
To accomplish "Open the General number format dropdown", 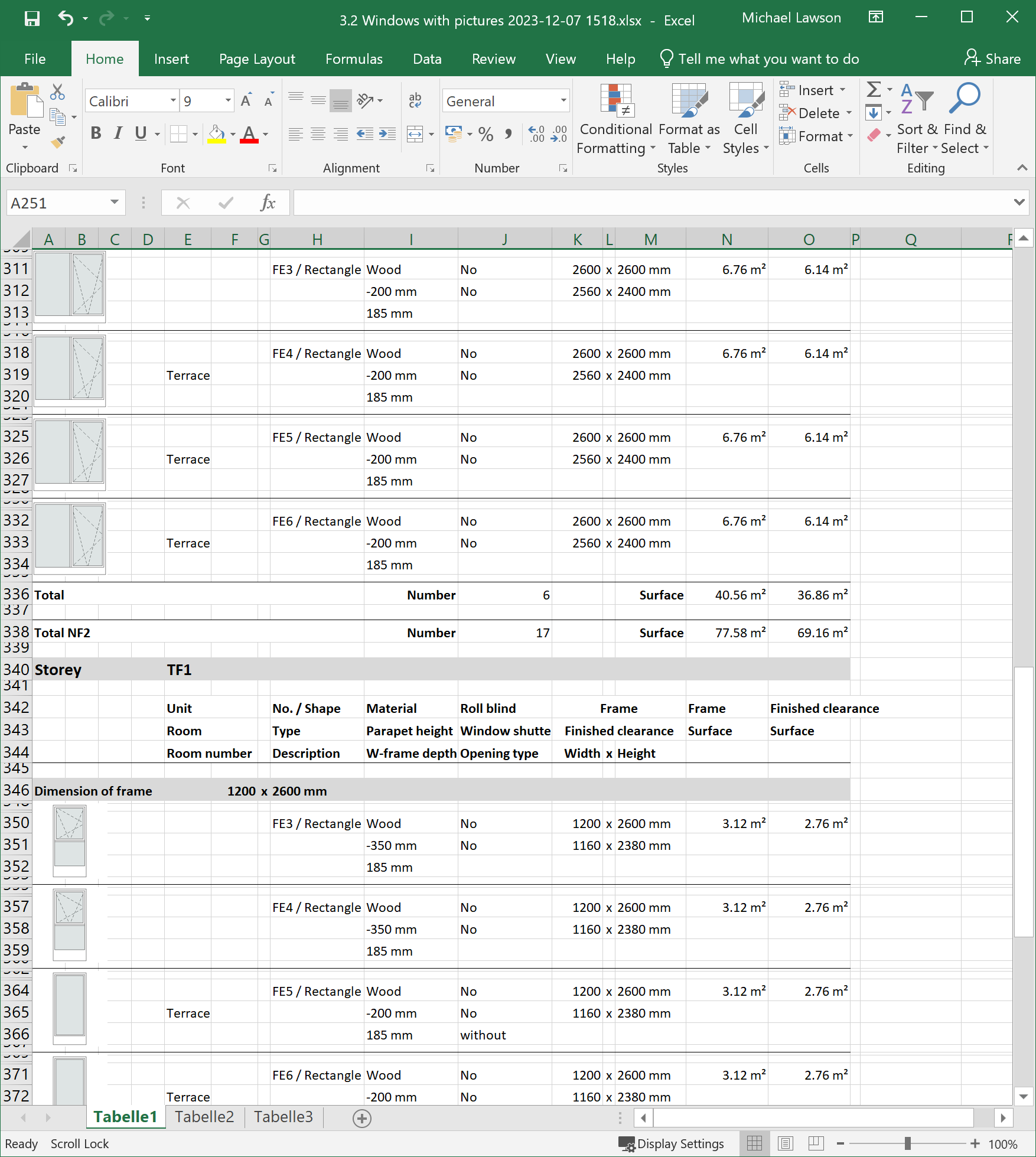I will point(563,101).
